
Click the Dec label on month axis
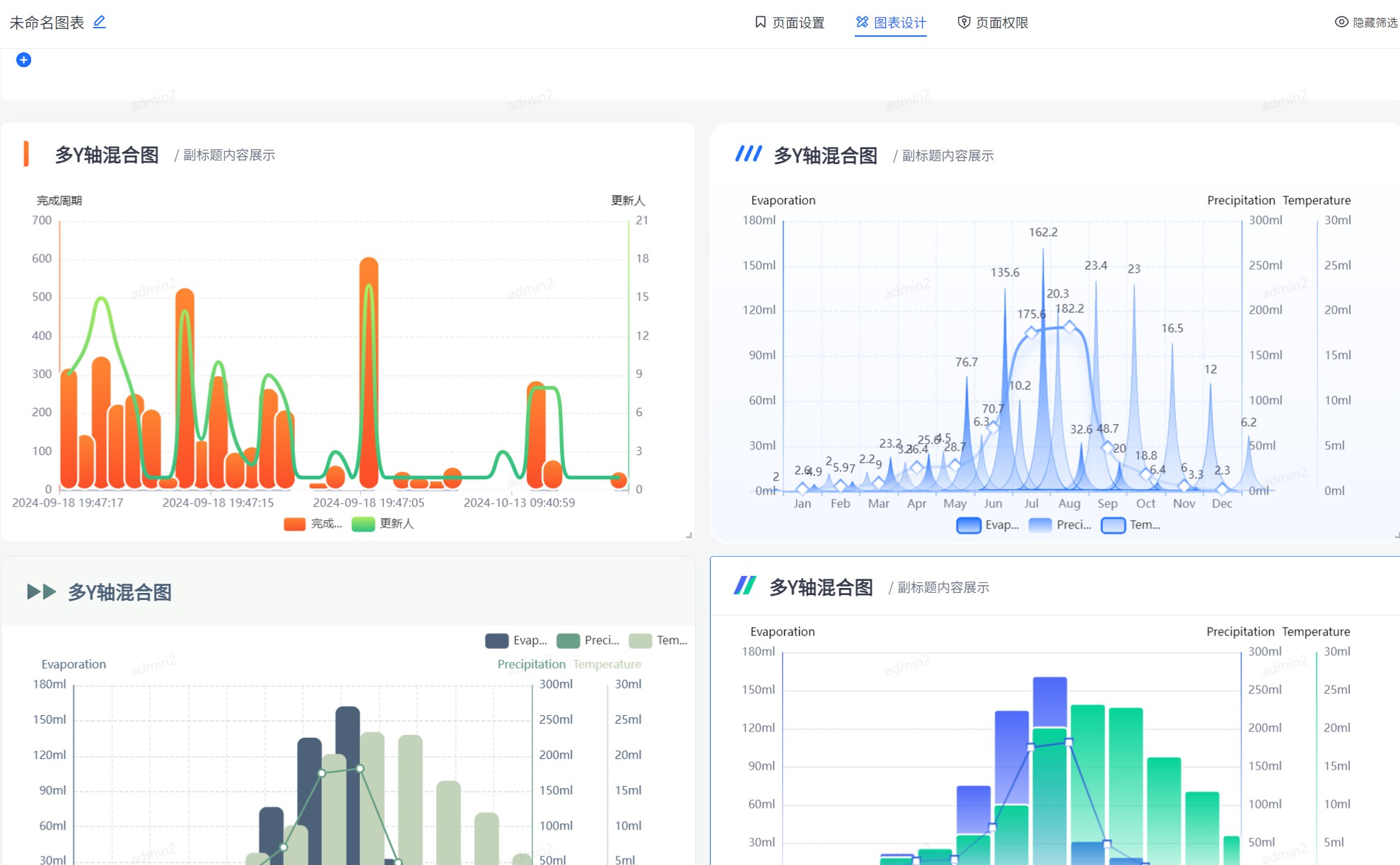[1222, 503]
